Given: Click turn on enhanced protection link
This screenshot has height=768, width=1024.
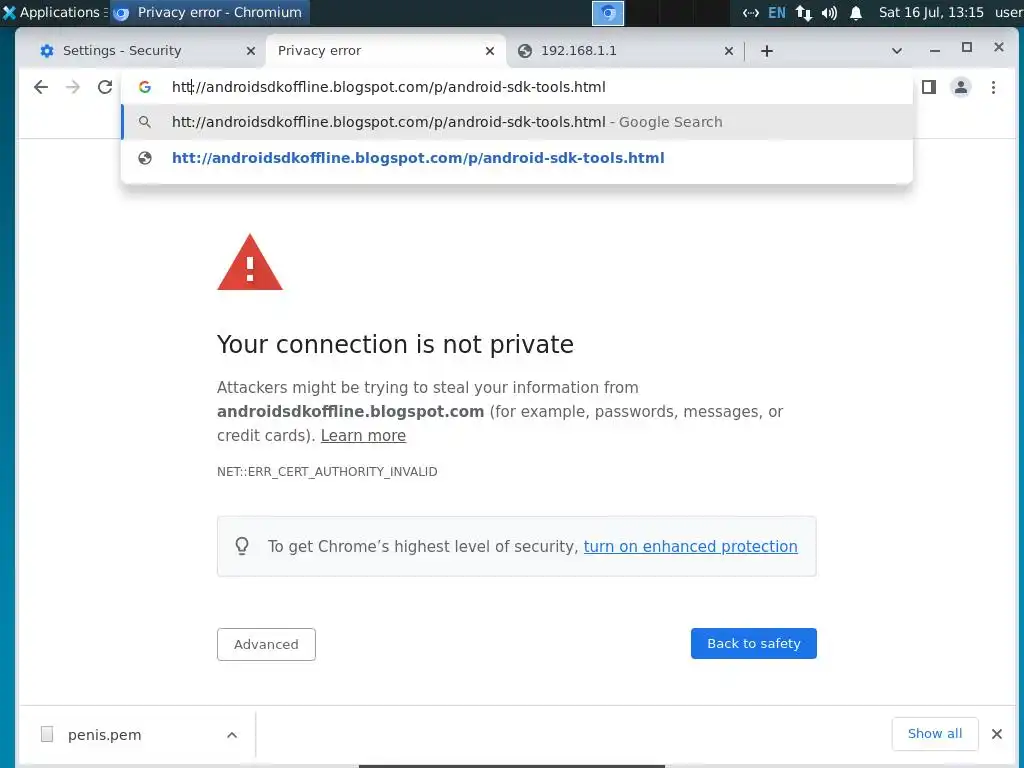Looking at the screenshot, I should click(x=690, y=546).
